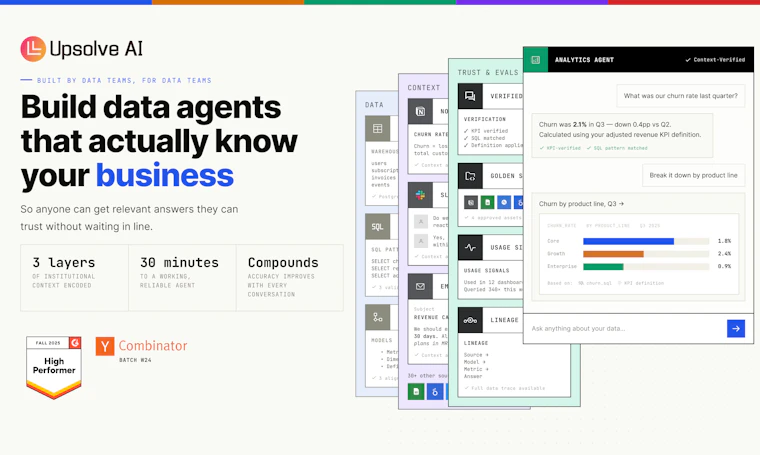The image size is (760, 455).
Task: Click the 'Full data trace available' note
Action: 505,388
